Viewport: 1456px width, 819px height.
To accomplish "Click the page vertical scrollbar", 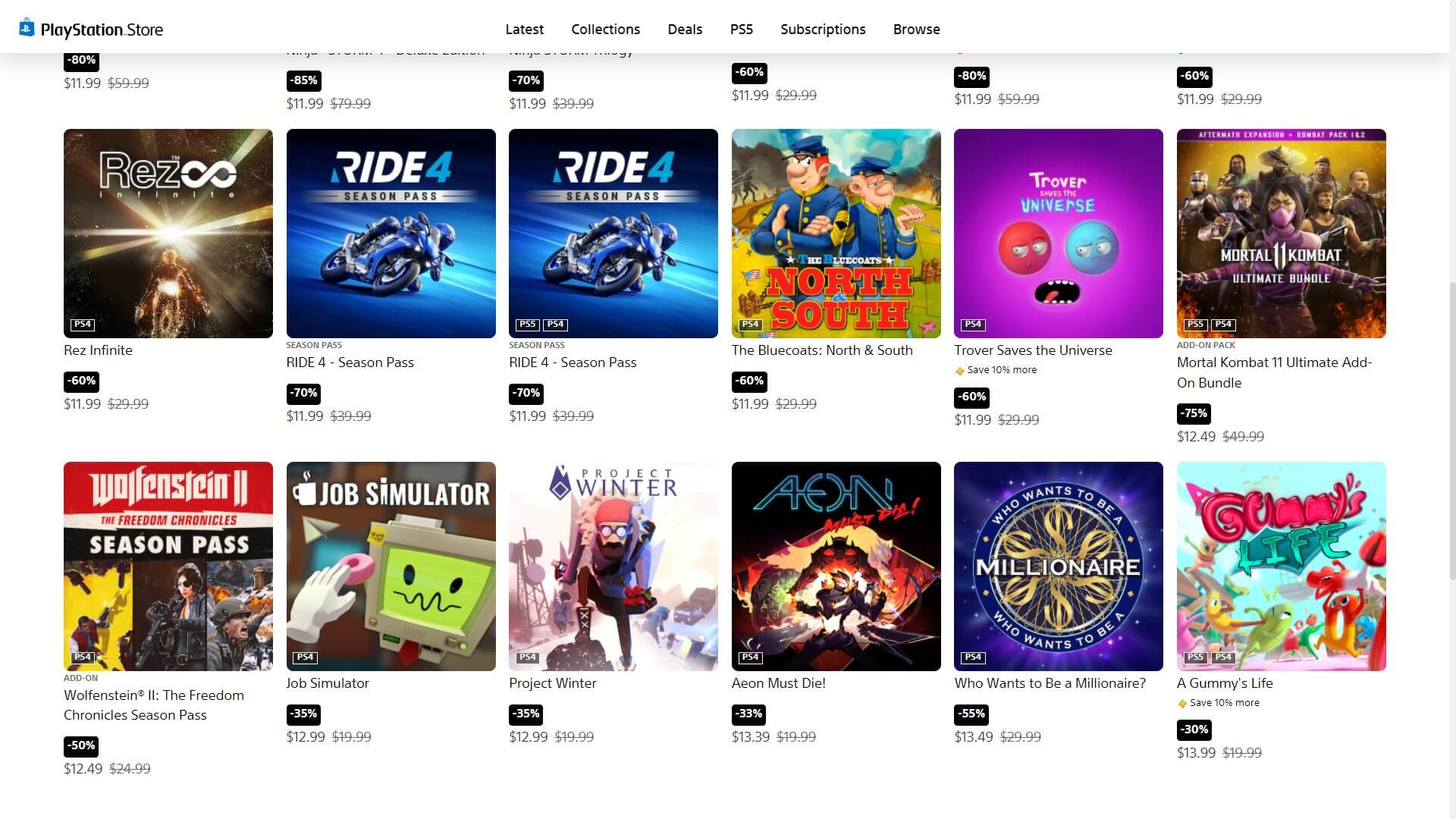I will 1452,431.
